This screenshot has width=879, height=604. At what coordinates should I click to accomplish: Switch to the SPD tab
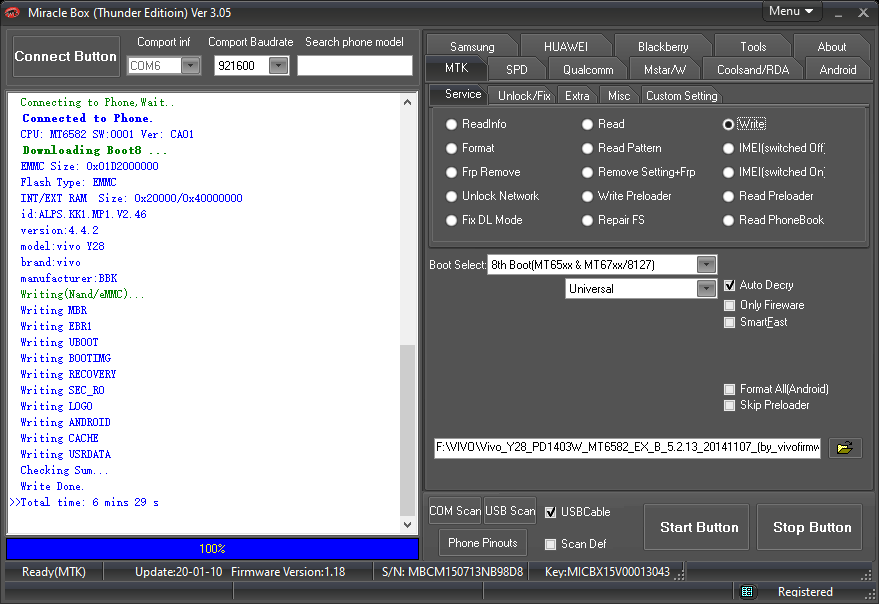coord(516,70)
